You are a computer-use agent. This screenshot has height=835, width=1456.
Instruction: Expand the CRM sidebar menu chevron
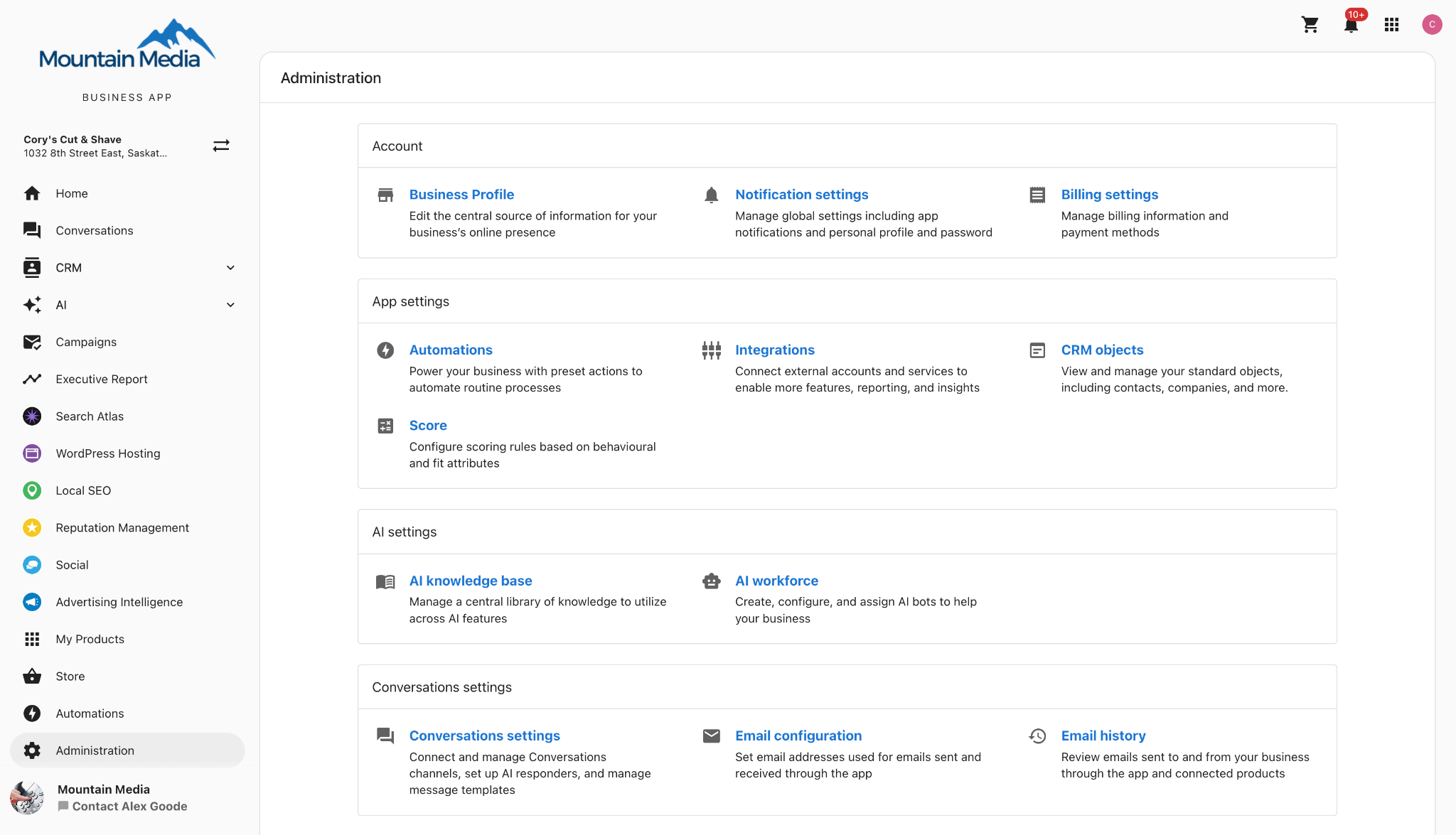click(x=230, y=268)
